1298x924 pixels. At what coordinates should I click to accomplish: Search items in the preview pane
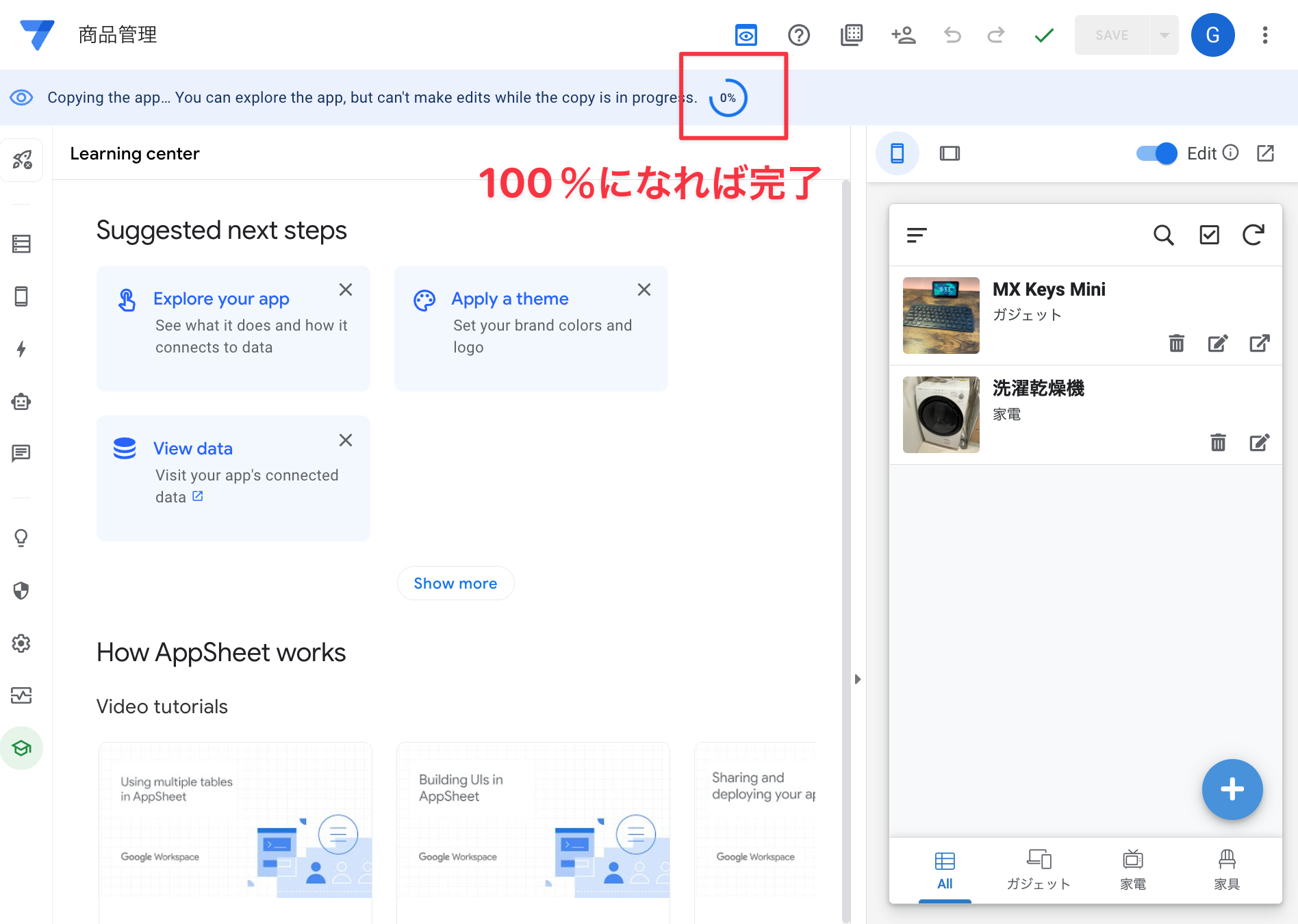pos(1164,235)
